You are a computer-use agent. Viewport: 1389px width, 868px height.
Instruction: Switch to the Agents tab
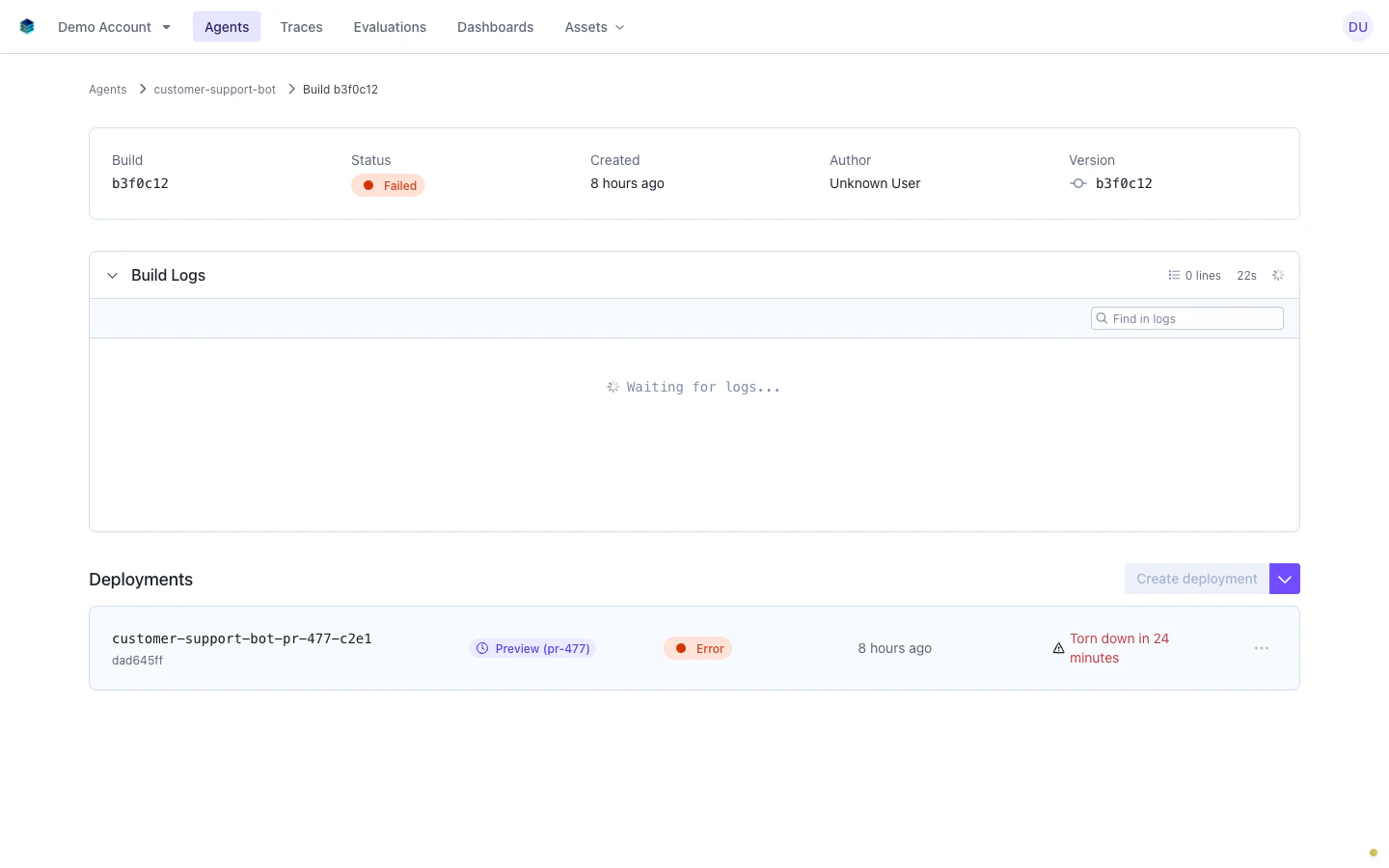tap(227, 27)
